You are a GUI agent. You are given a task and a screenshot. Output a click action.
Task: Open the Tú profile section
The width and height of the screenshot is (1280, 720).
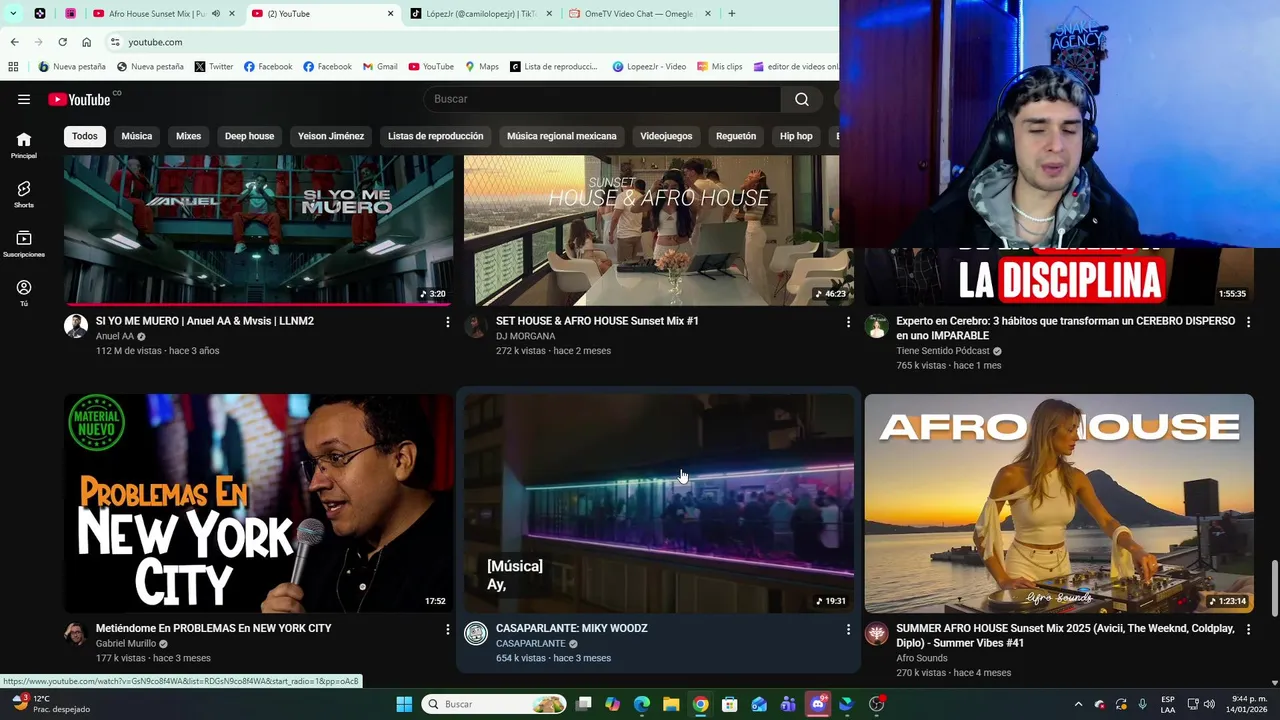point(24,294)
